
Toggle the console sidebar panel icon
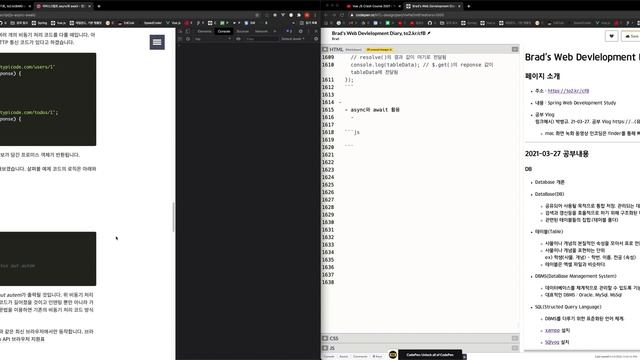point(180,39)
